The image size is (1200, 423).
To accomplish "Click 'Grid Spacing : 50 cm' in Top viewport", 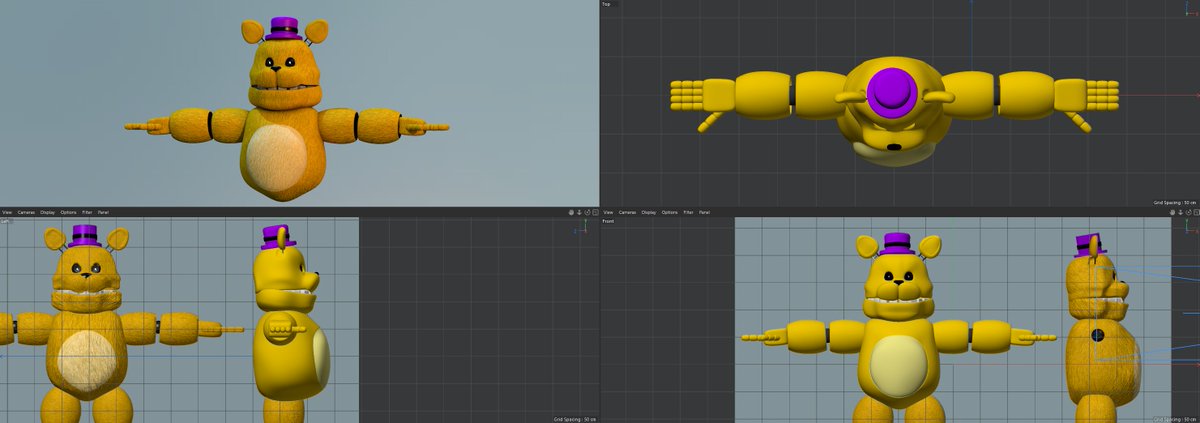I will (x=1174, y=202).
